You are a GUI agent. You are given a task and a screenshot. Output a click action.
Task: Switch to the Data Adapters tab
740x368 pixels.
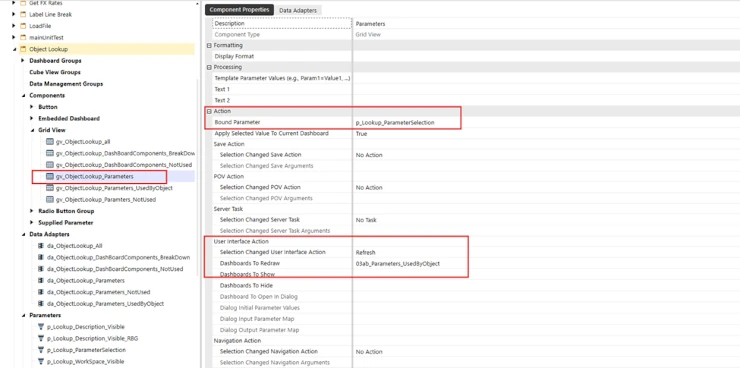point(299,10)
